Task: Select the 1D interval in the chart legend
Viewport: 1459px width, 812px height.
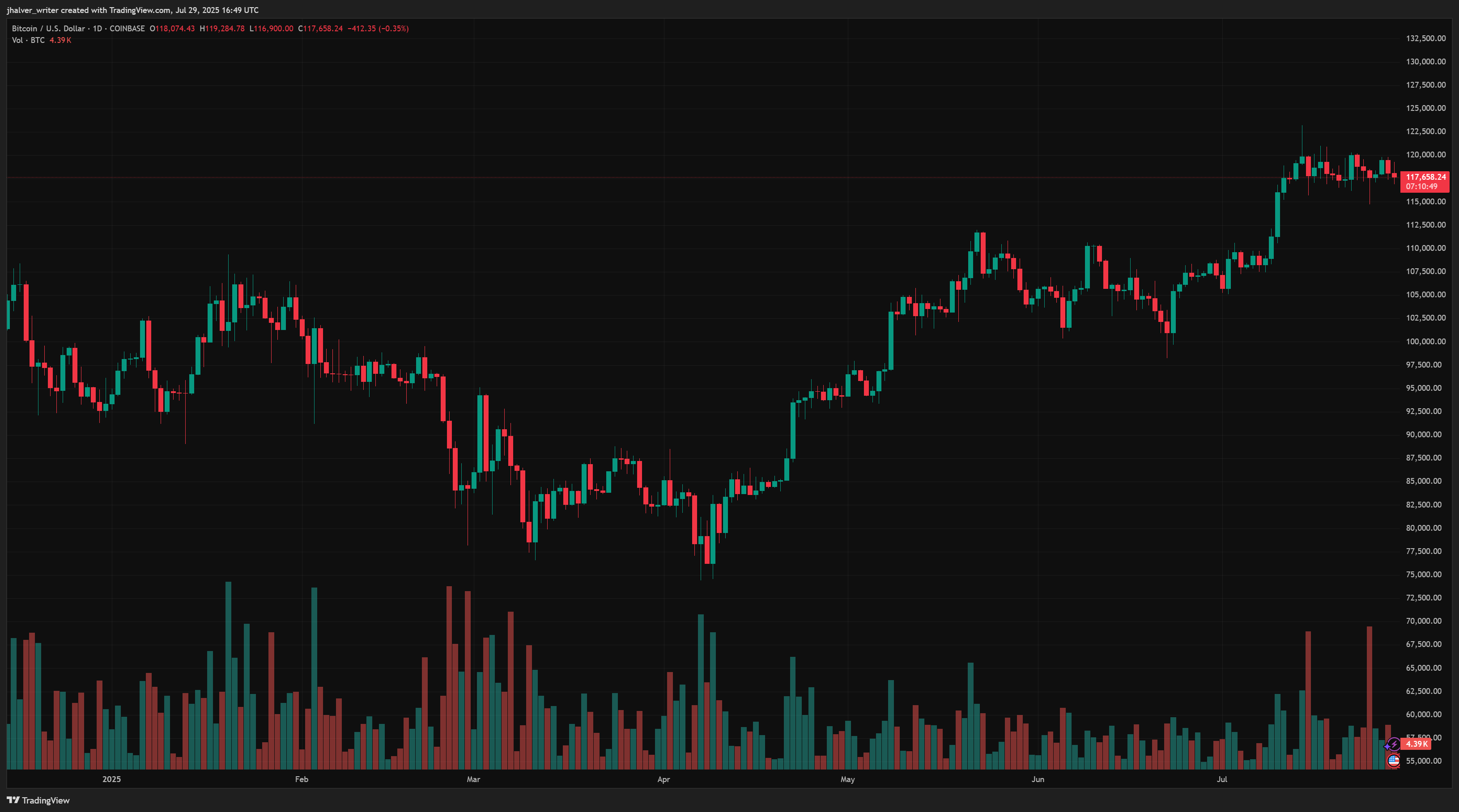Action: tap(98, 28)
